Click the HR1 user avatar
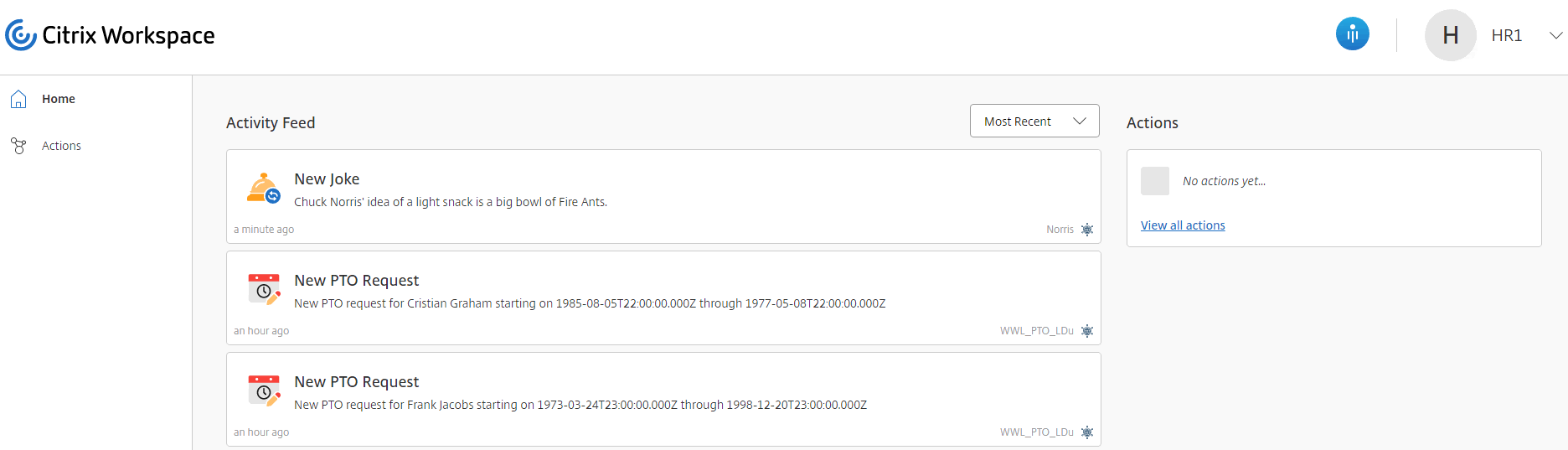The height and width of the screenshot is (450, 1568). point(1450,35)
